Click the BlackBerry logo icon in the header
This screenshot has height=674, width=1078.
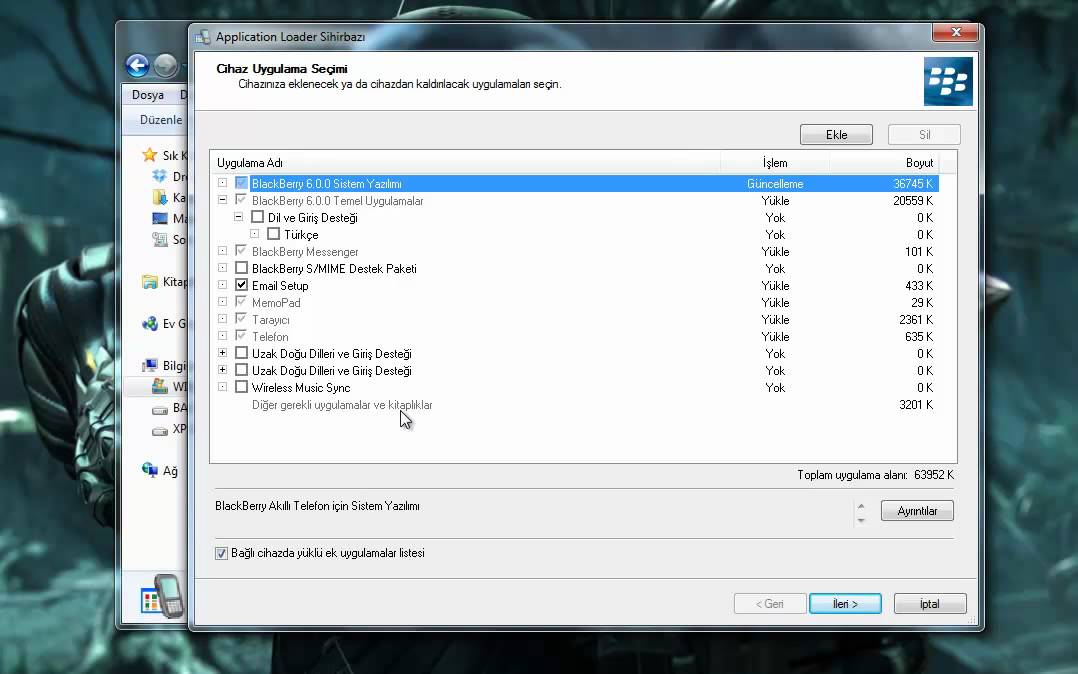(x=948, y=81)
